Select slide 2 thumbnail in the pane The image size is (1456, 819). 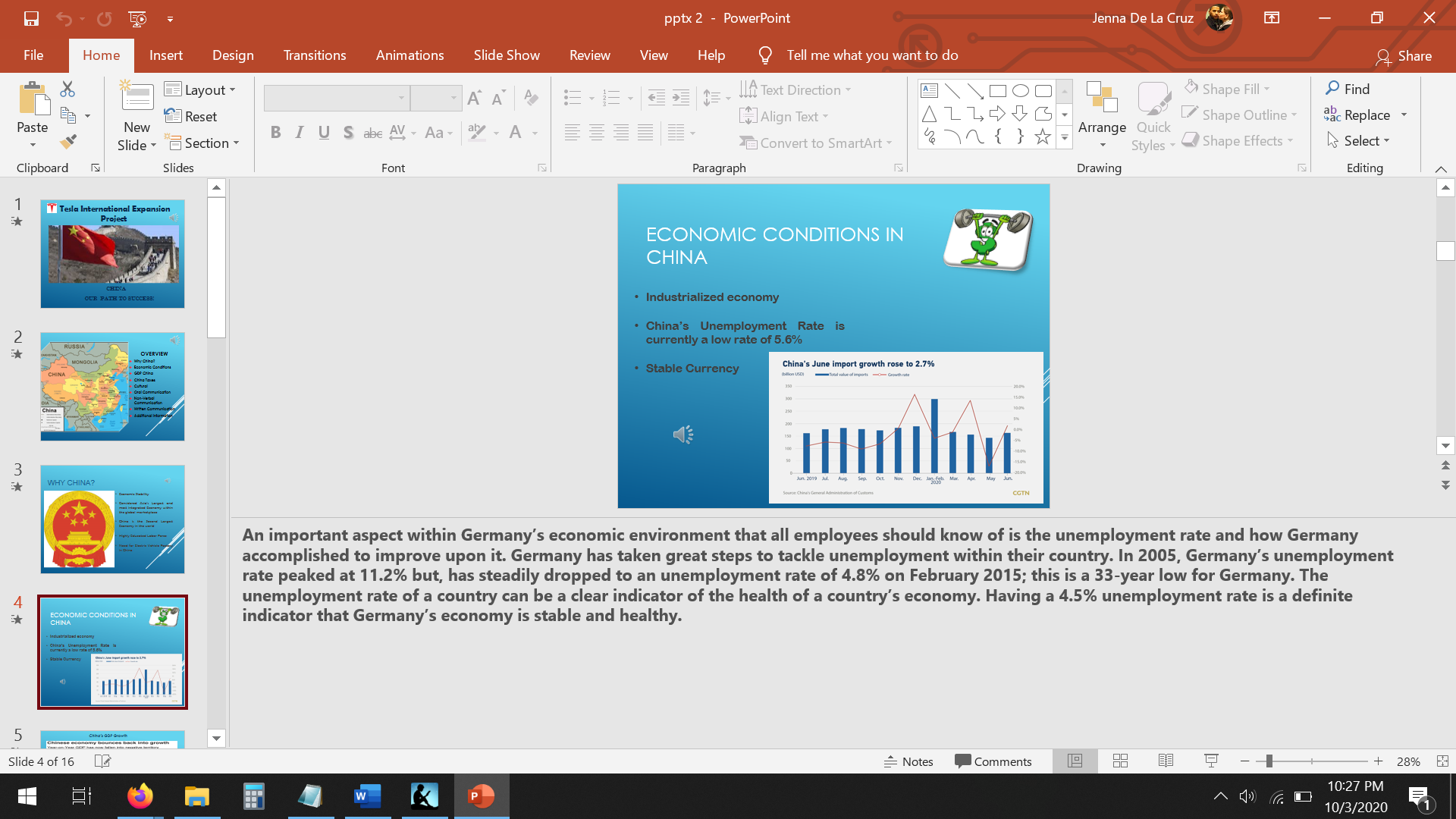112,386
